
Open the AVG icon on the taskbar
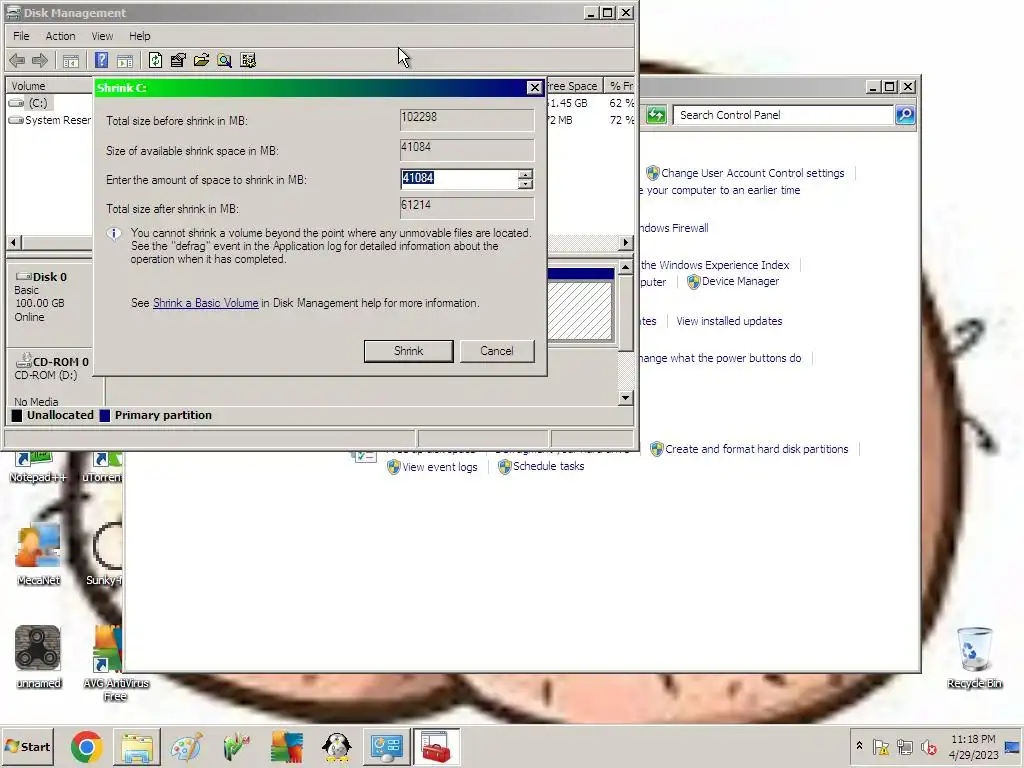click(x=287, y=747)
